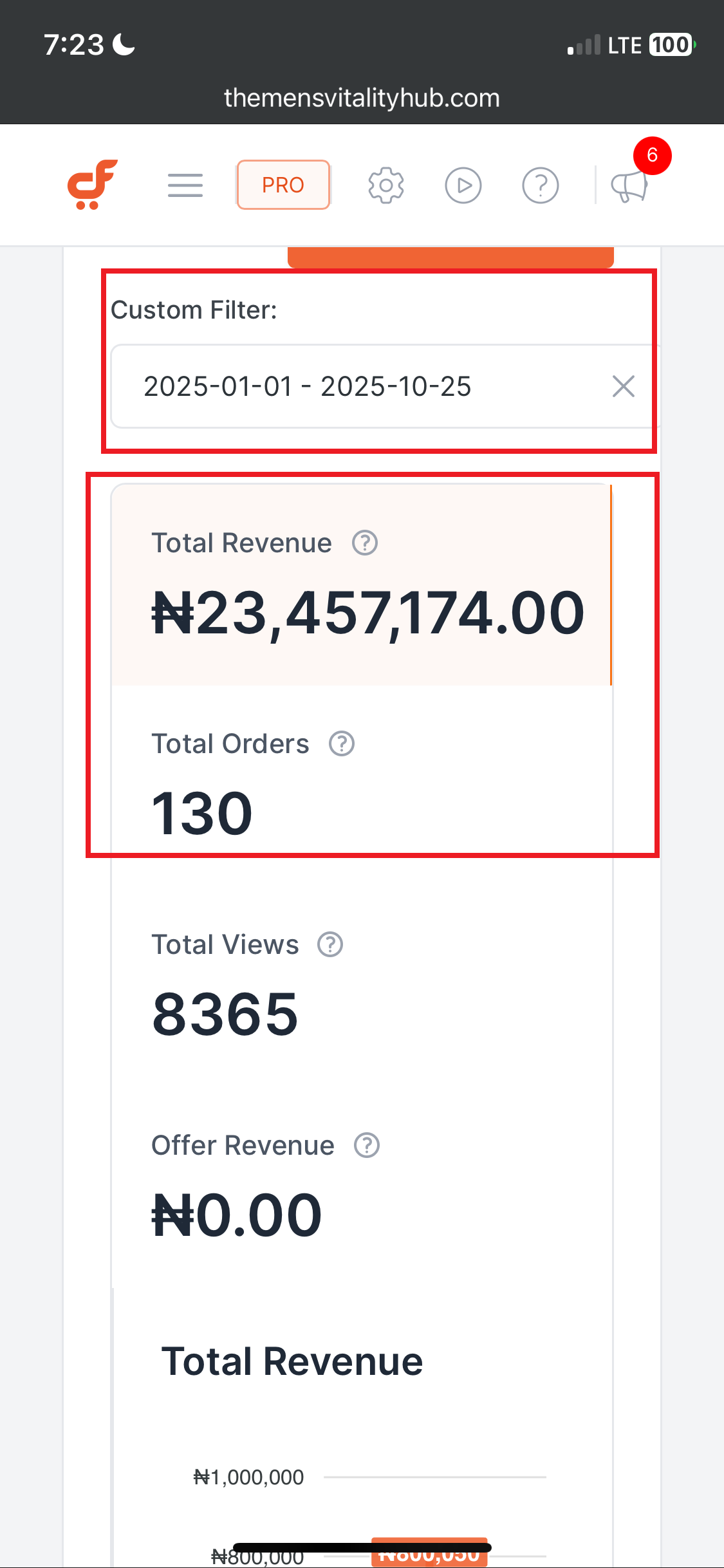724x1568 pixels.
Task: Click the Total Views help tooltip icon
Action: [x=330, y=944]
